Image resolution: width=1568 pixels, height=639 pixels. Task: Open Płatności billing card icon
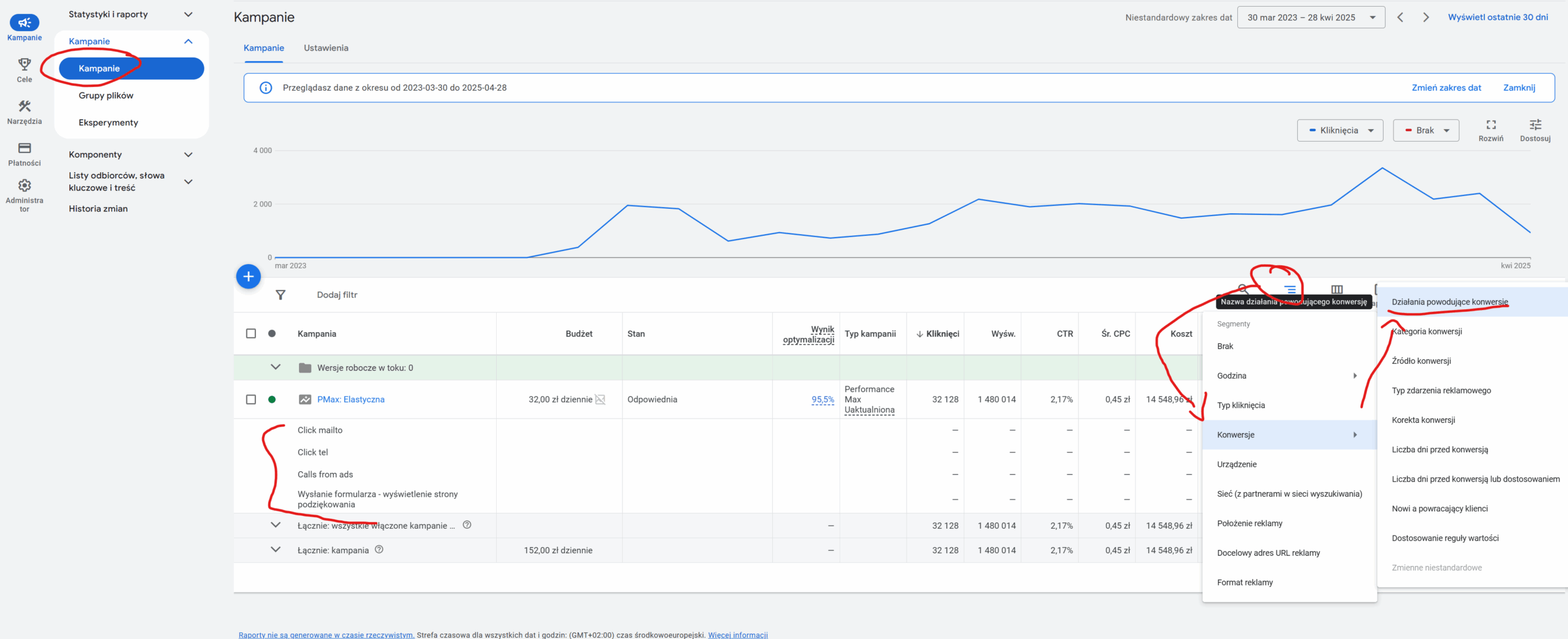pyautogui.click(x=24, y=148)
